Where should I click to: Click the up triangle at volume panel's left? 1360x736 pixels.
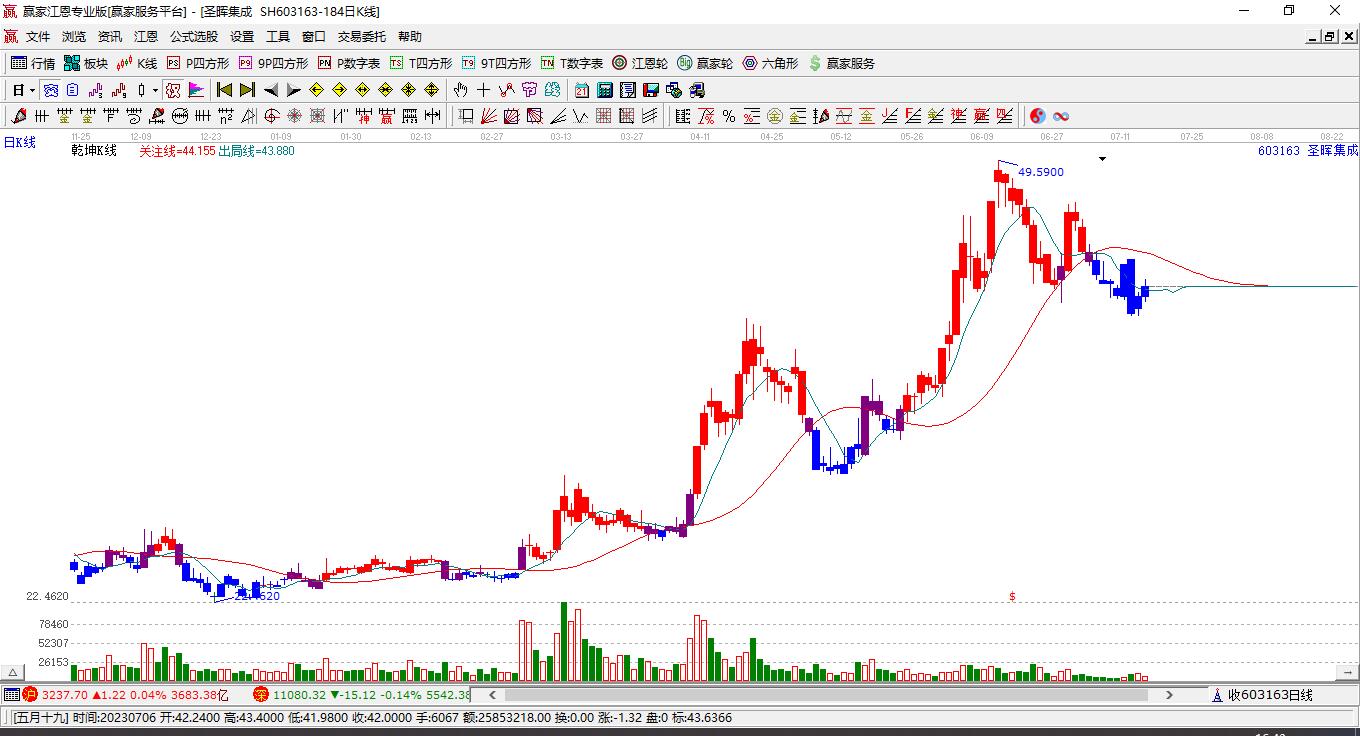pos(14,672)
